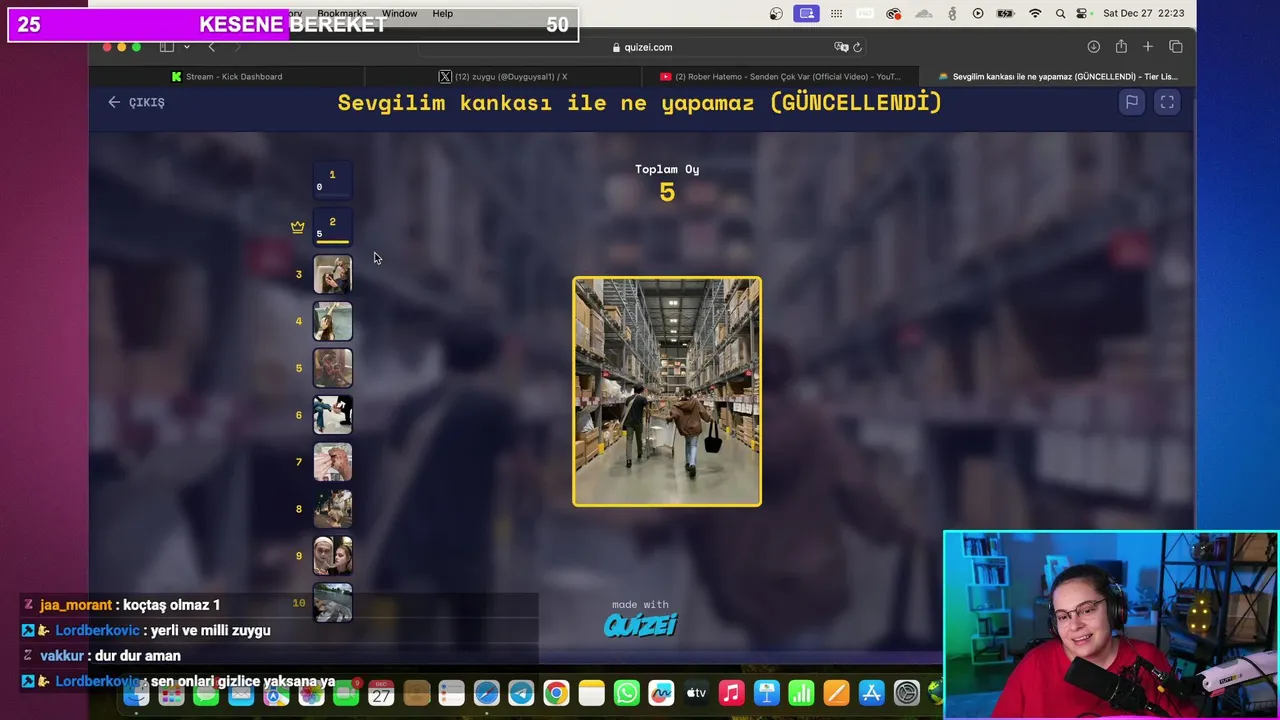This screenshot has width=1280, height=720.
Task: Open the flag report icon
Action: click(x=1131, y=102)
